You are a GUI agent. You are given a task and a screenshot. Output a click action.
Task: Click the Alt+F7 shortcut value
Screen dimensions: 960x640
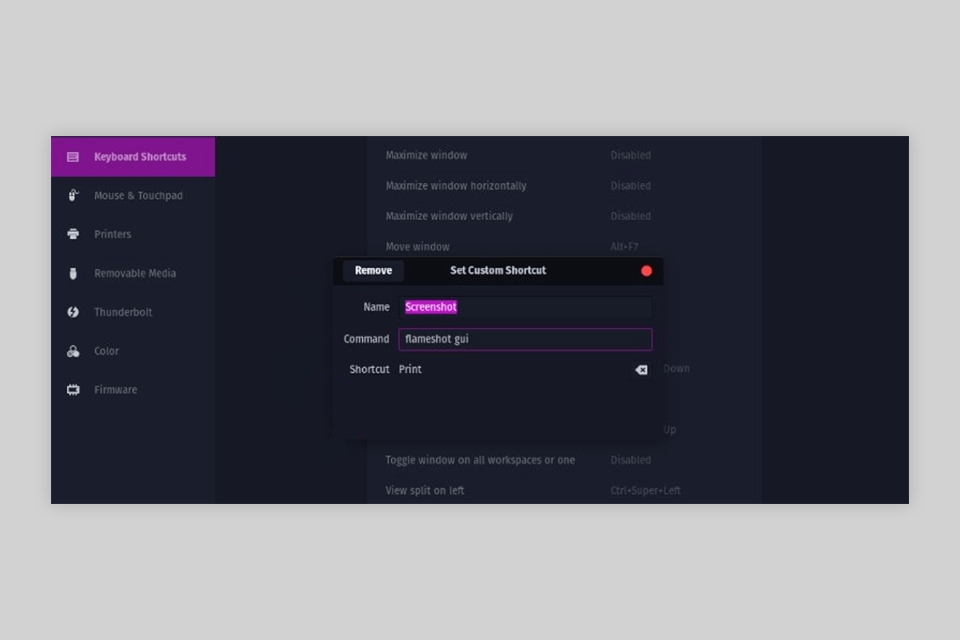pos(624,247)
